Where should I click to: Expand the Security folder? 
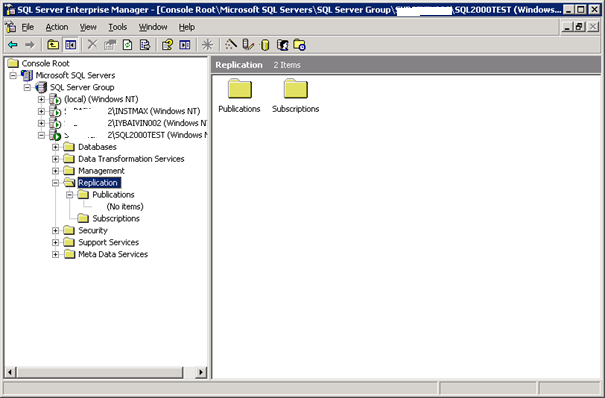click(56, 231)
